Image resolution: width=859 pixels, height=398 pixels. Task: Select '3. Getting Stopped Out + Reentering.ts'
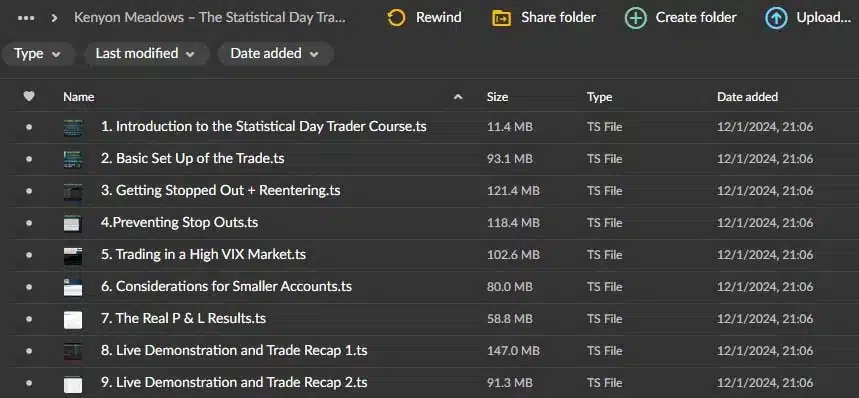point(220,191)
